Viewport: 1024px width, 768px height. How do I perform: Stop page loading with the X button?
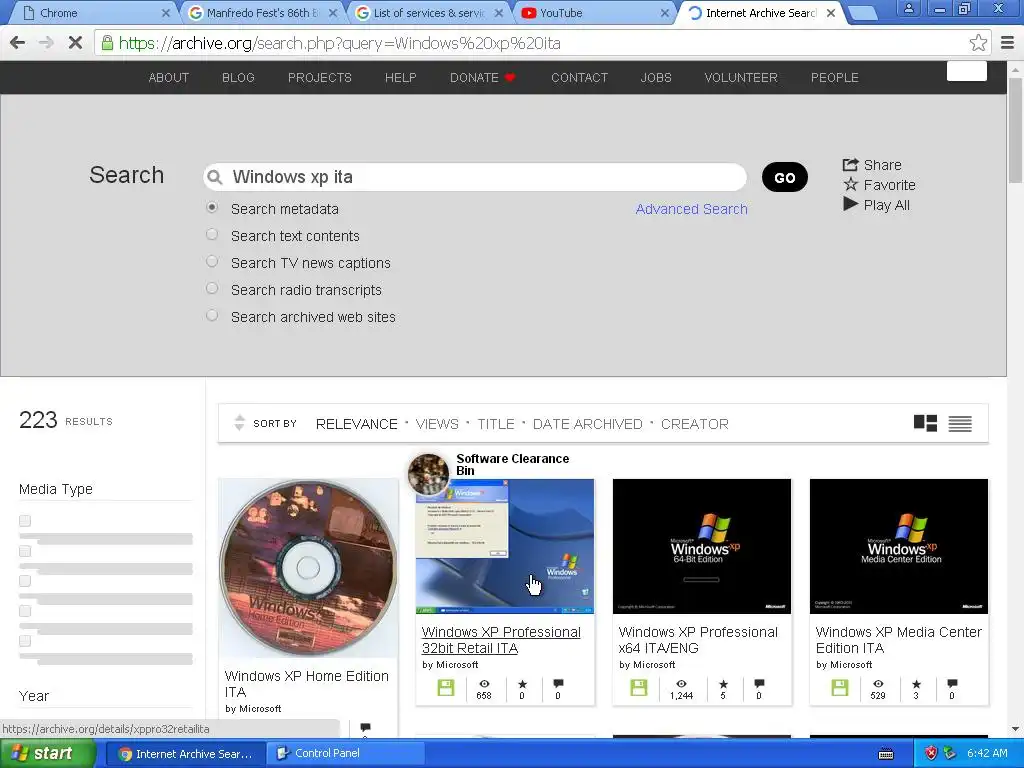click(x=75, y=43)
